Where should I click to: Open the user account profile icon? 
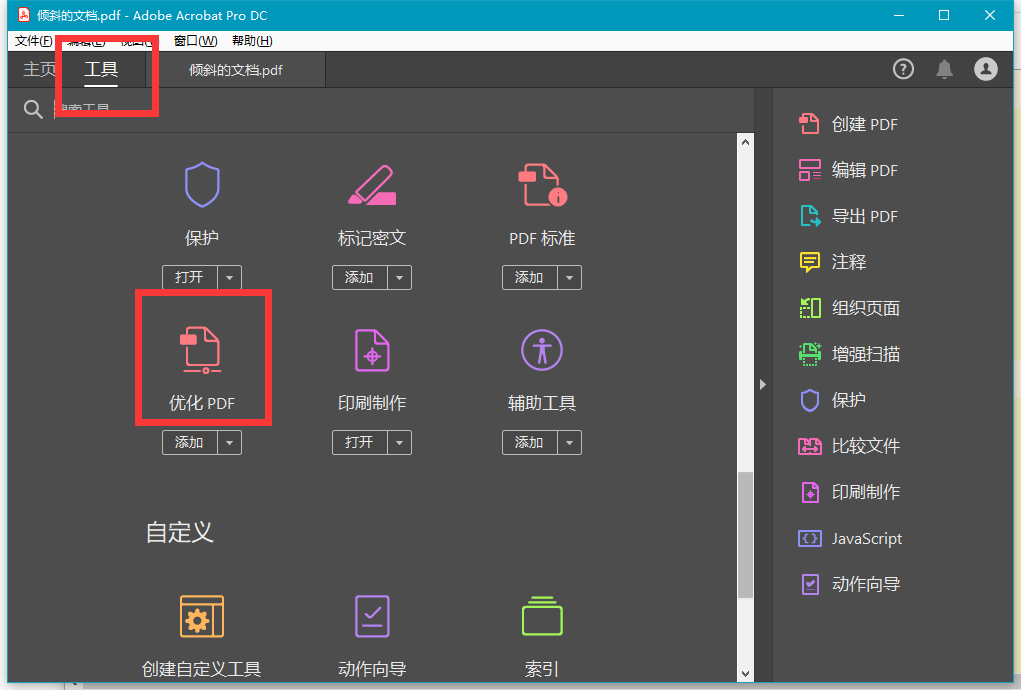(986, 69)
